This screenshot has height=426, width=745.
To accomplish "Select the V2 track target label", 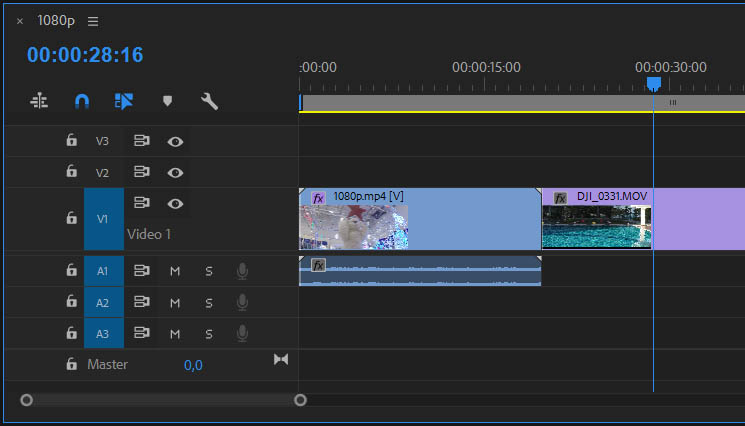I will pos(102,172).
